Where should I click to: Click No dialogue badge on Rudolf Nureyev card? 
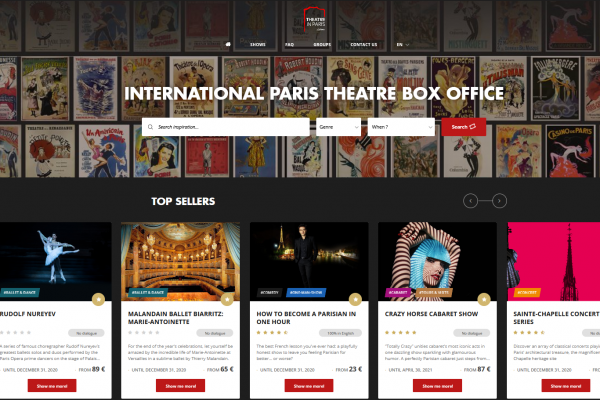(x=86, y=333)
